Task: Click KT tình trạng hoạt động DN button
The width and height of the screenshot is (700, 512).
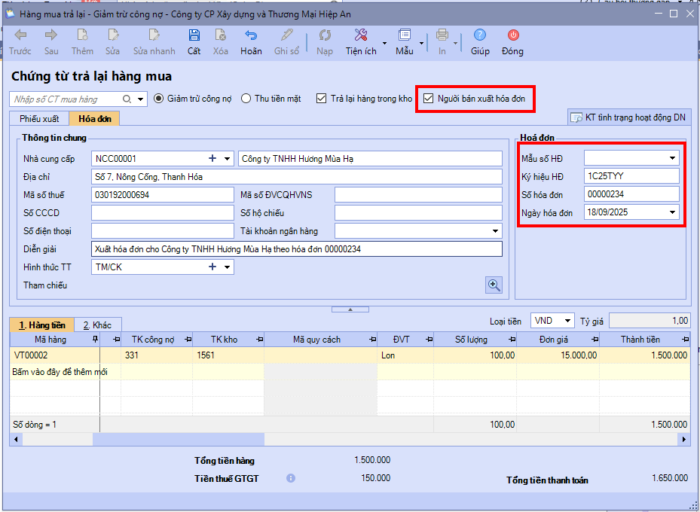Action: (628, 117)
